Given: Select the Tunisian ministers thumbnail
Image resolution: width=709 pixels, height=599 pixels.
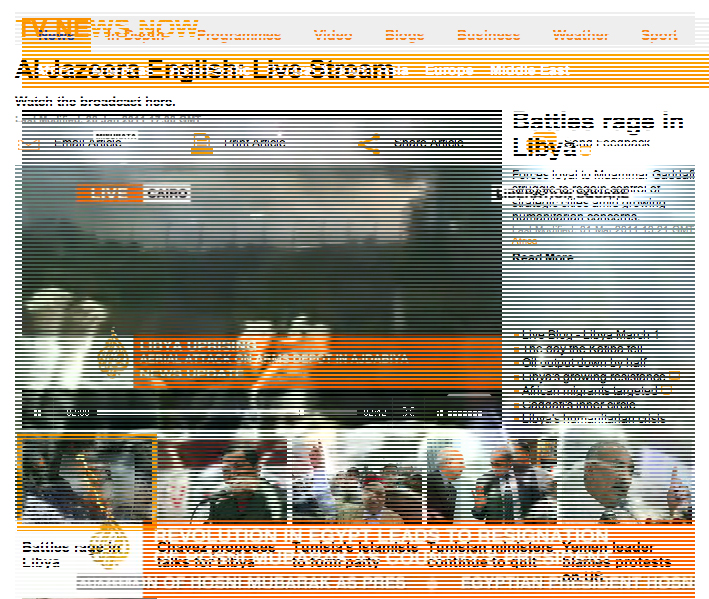Looking at the screenshot, I should click(492, 480).
